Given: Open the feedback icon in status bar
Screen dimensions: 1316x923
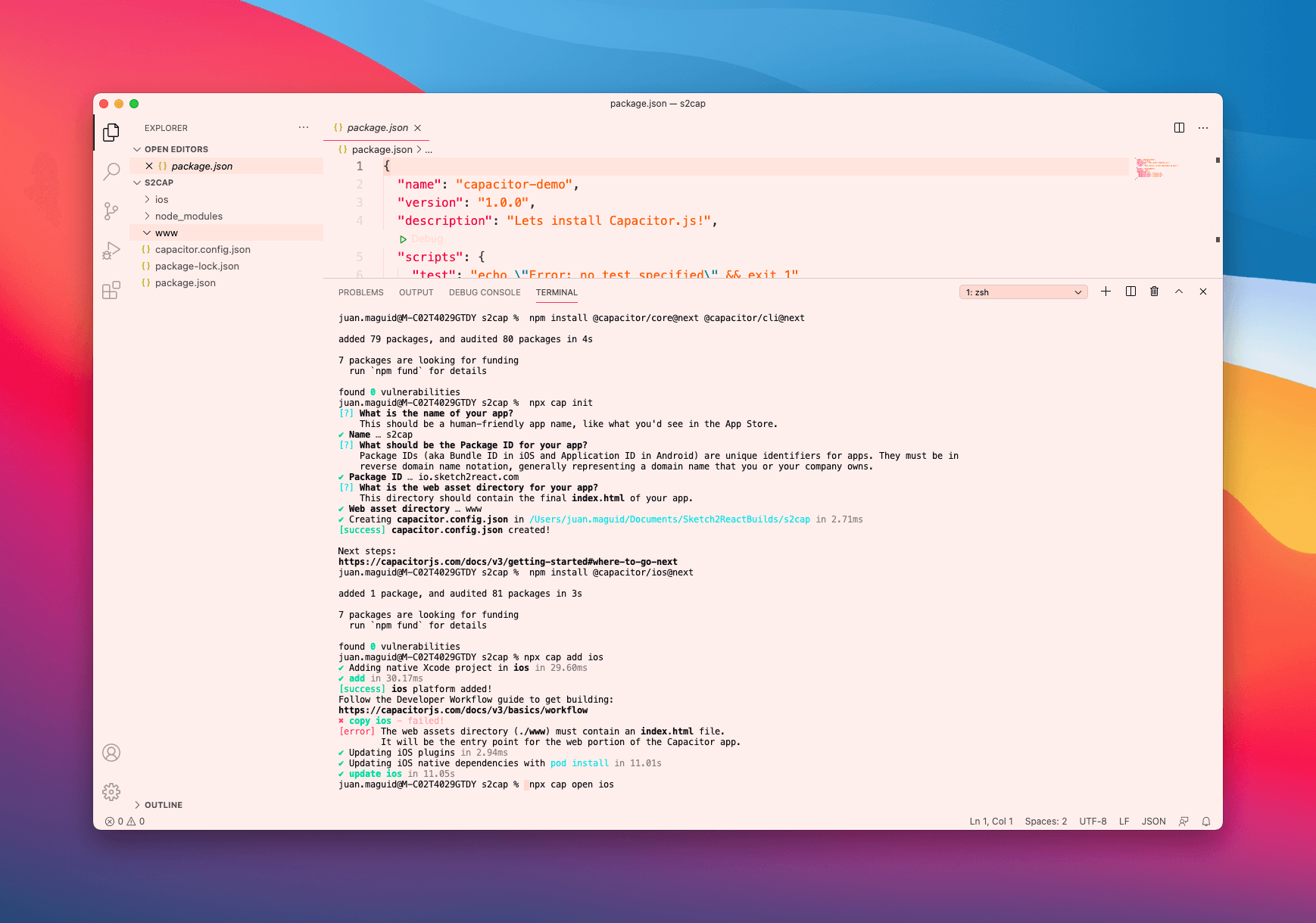Looking at the screenshot, I should click(1183, 822).
